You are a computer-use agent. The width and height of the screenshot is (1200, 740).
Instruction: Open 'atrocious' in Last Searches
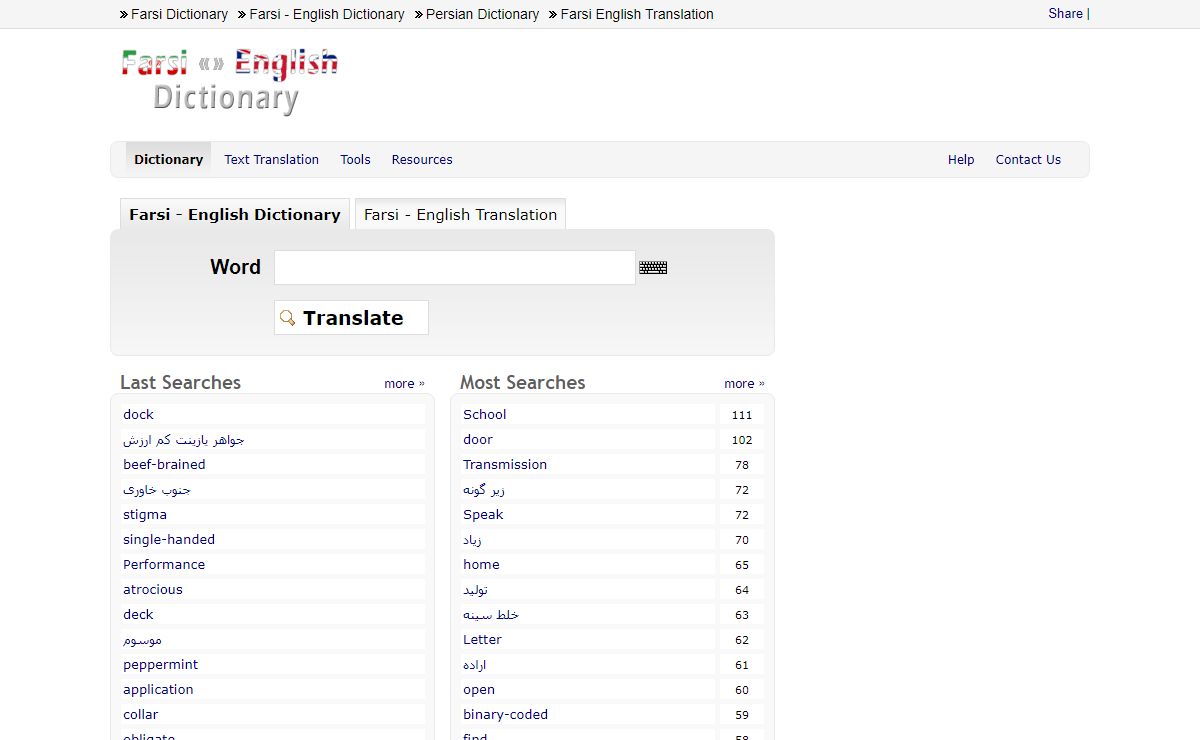pyautogui.click(x=153, y=589)
